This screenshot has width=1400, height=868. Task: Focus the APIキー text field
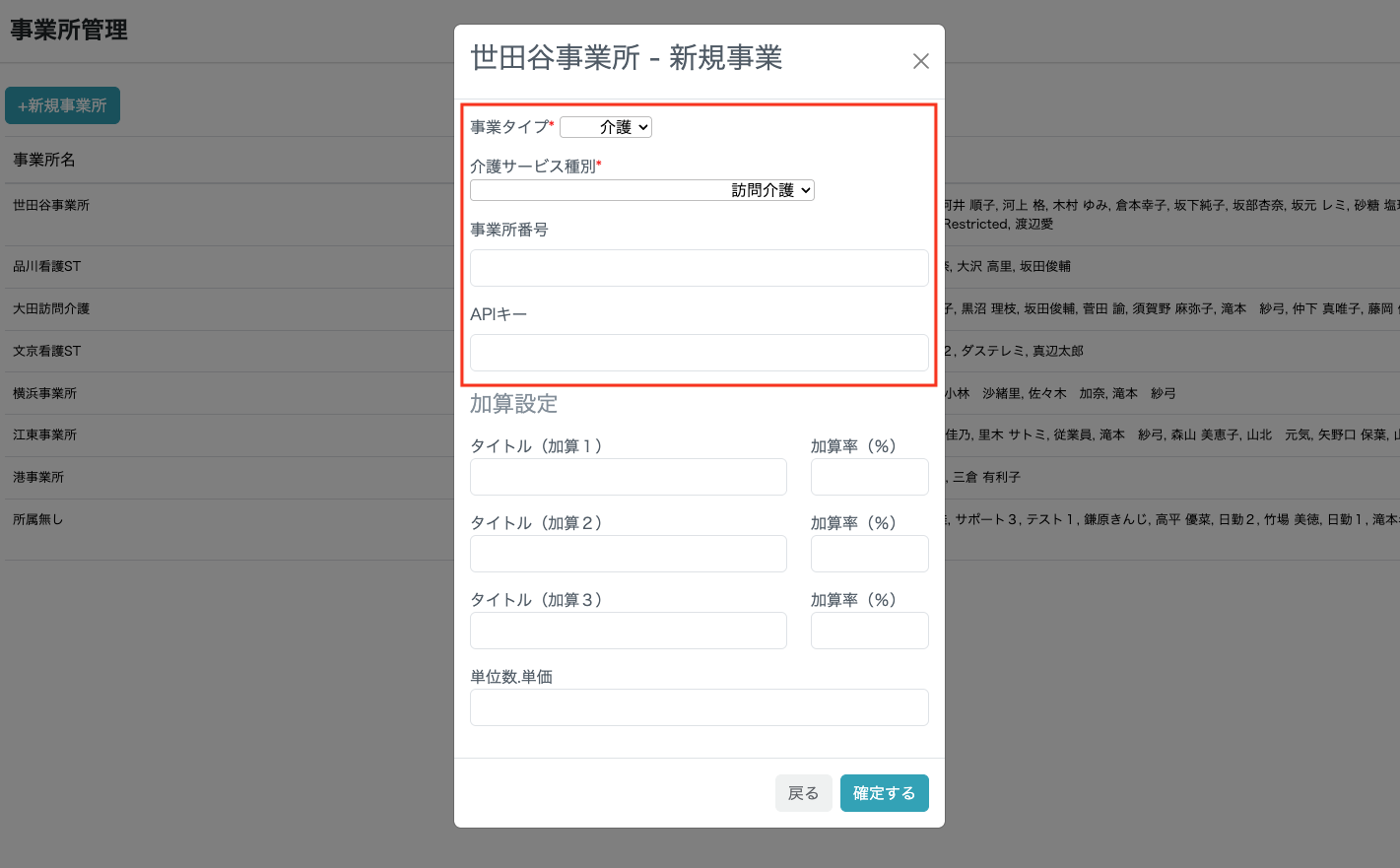click(x=699, y=353)
